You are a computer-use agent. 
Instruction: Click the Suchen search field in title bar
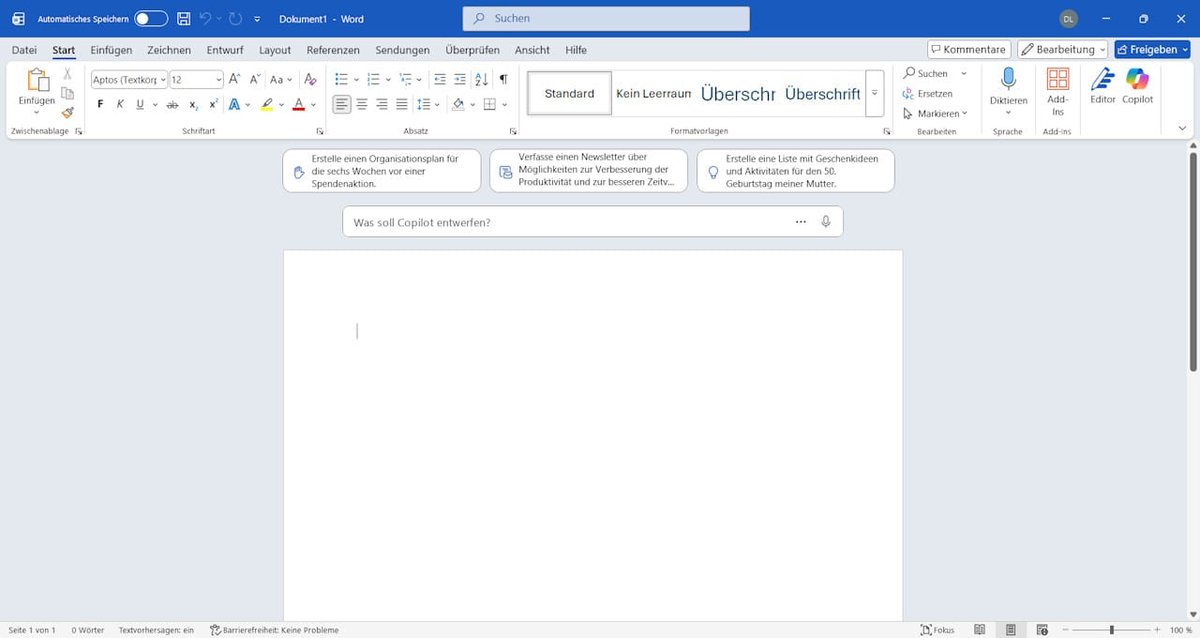coord(606,18)
